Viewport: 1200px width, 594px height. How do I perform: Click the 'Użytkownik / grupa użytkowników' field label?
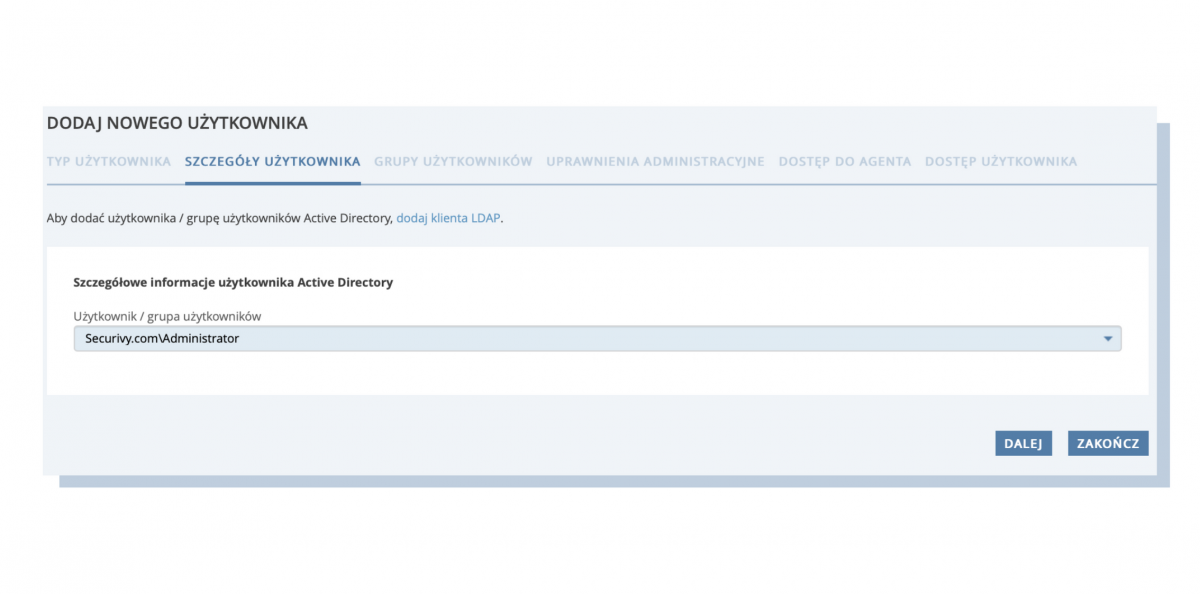coord(167,316)
